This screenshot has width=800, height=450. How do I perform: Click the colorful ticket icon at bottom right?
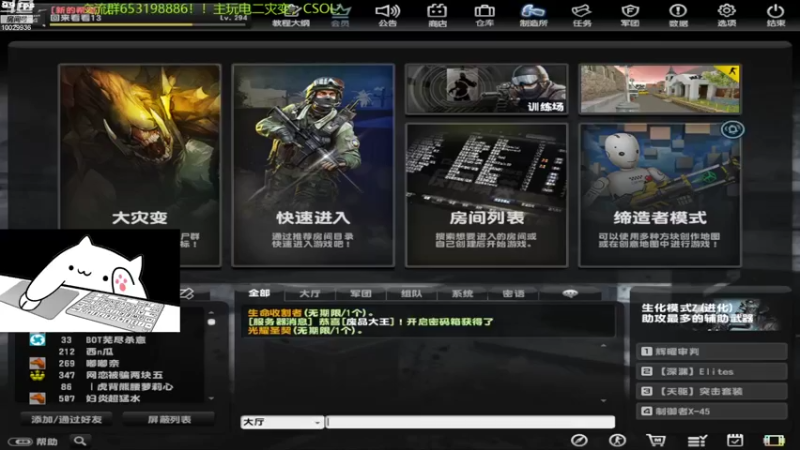[774, 441]
